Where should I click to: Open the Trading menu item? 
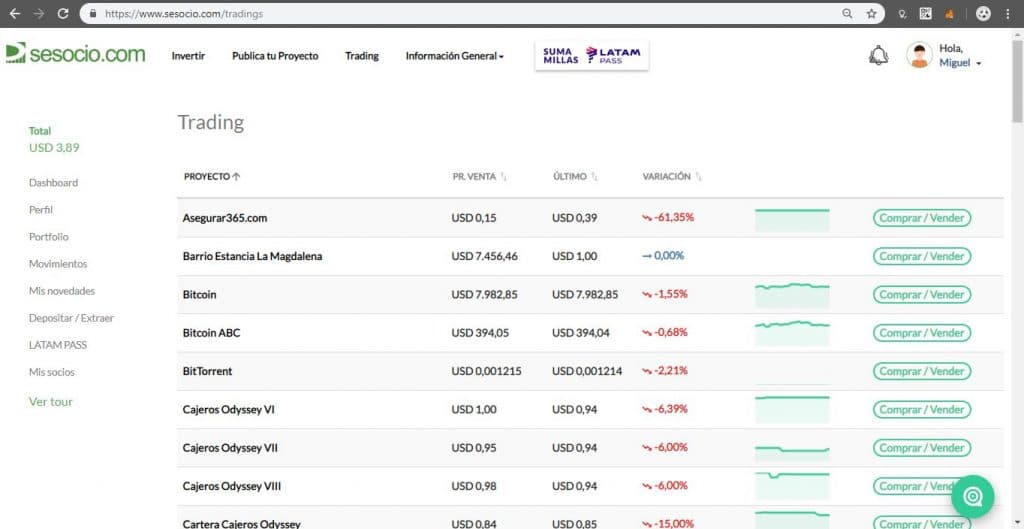[362, 56]
